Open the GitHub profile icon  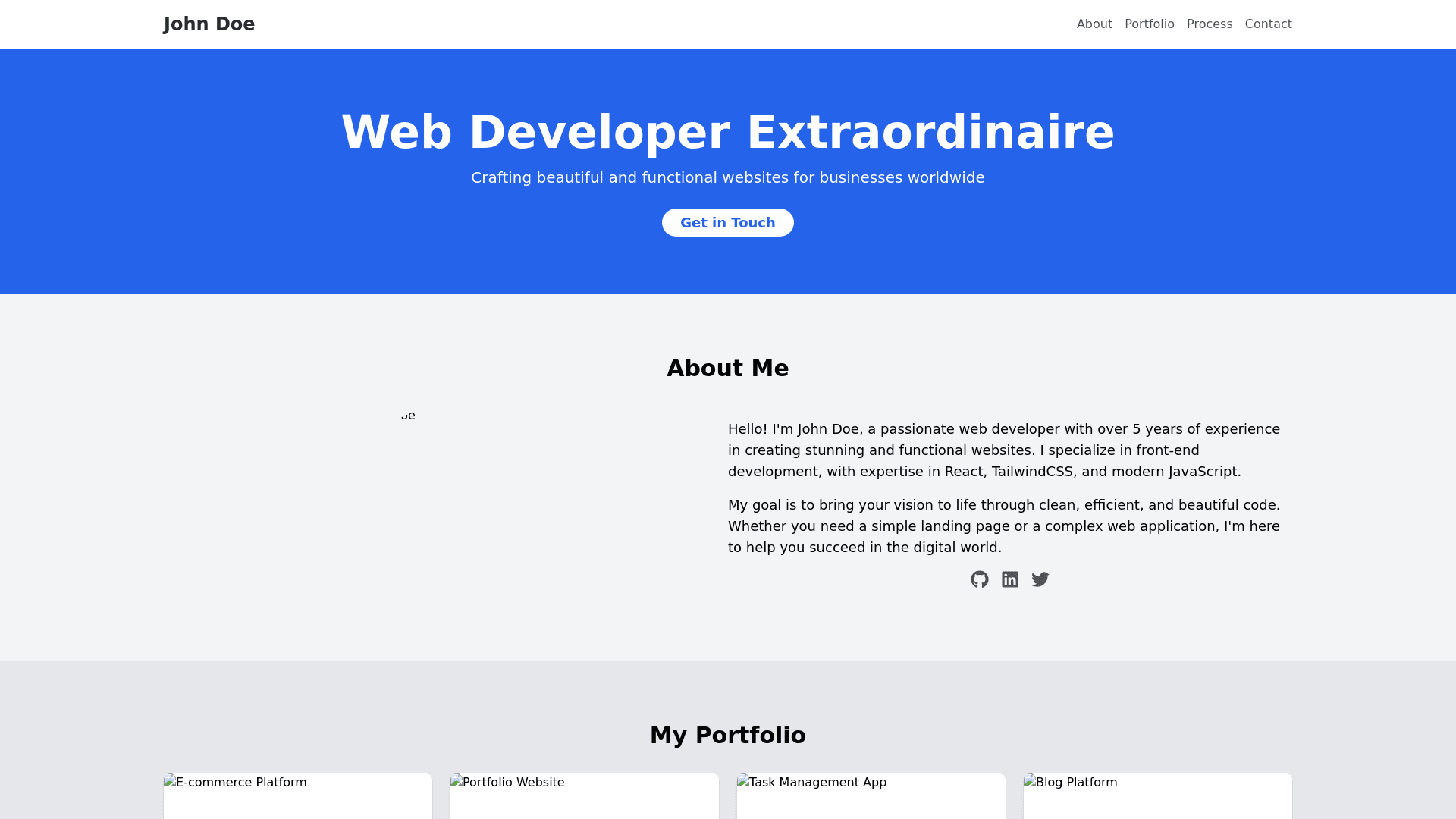tap(980, 579)
